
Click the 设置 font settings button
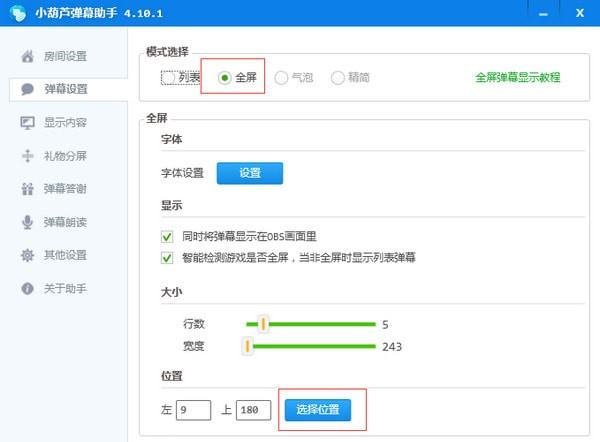coord(250,173)
